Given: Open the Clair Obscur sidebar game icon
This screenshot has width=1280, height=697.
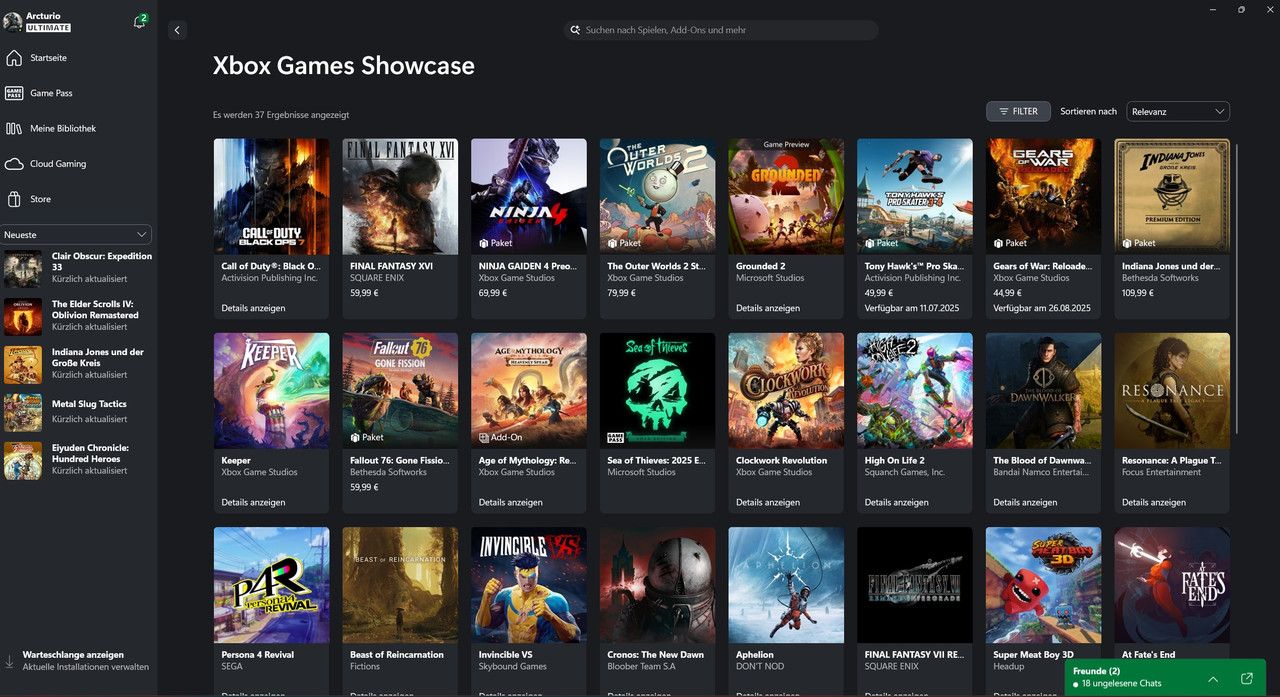Looking at the screenshot, I should (23, 268).
